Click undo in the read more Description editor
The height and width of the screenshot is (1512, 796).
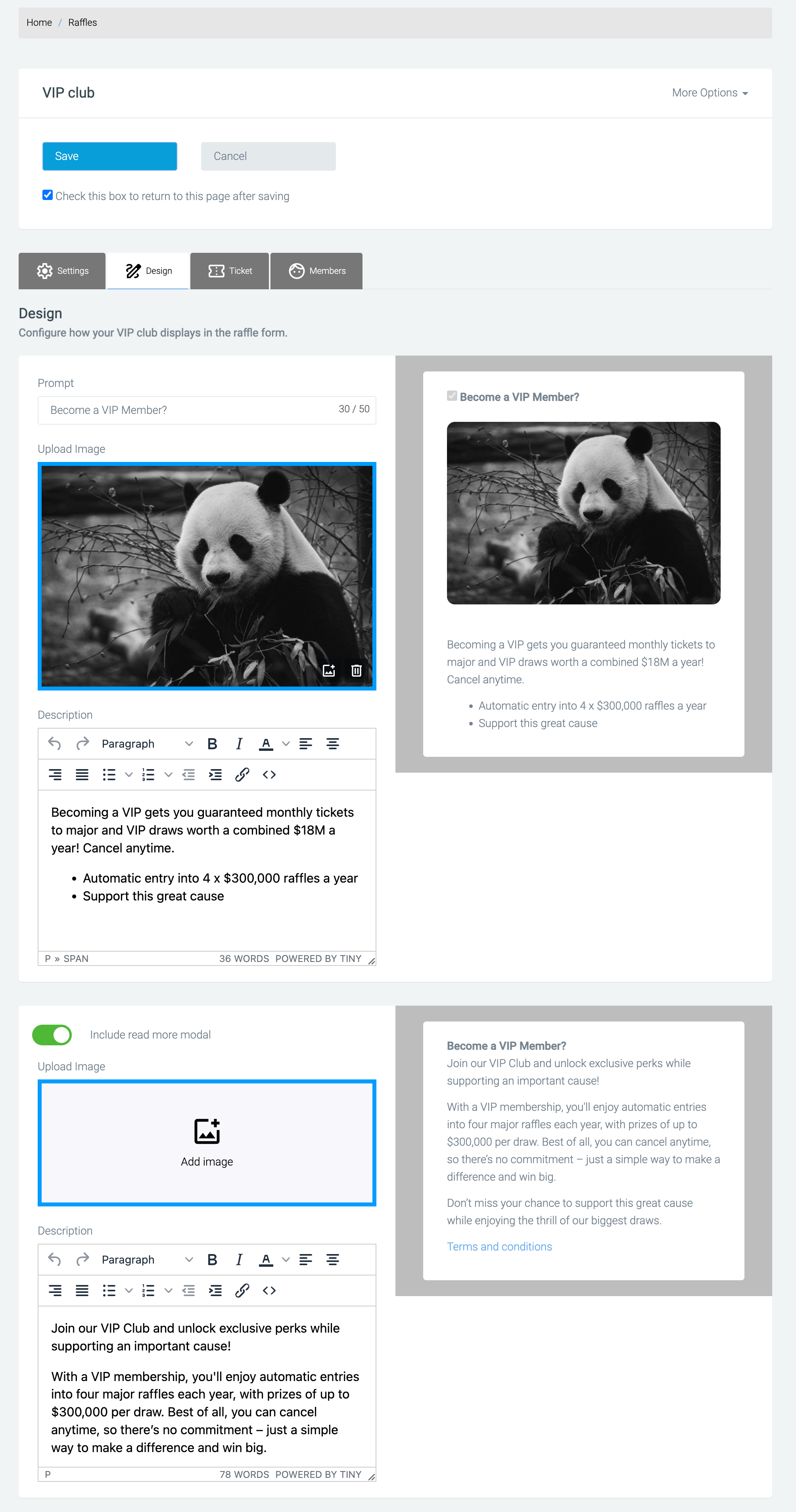(55, 1260)
